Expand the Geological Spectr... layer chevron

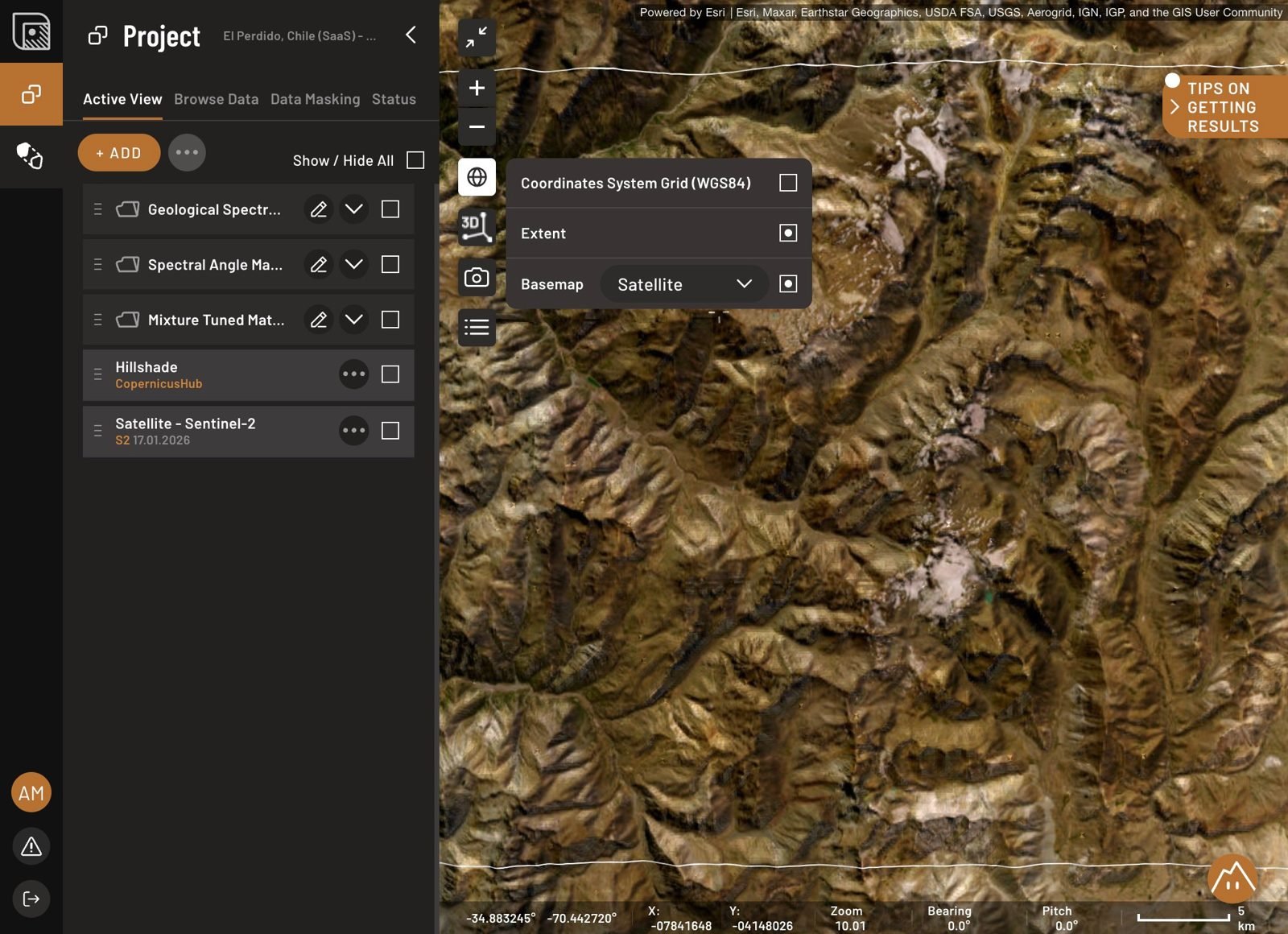point(353,209)
